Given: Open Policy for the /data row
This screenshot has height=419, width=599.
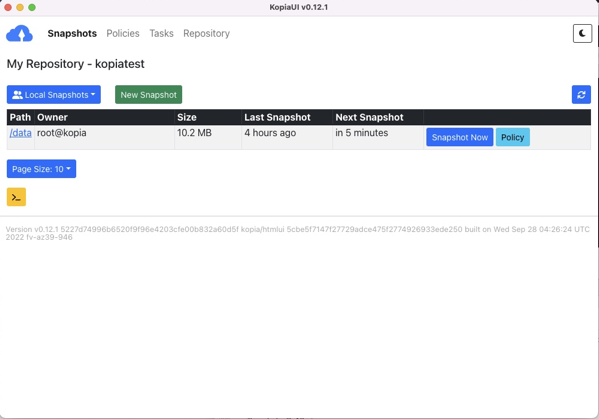Looking at the screenshot, I should click(x=513, y=138).
